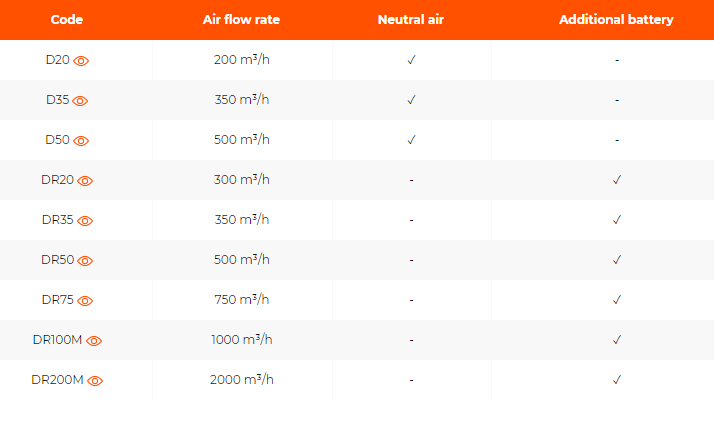This screenshot has height=423, width=714.
Task: Click the Neutral air checkmark for D20
Action: 411,60
